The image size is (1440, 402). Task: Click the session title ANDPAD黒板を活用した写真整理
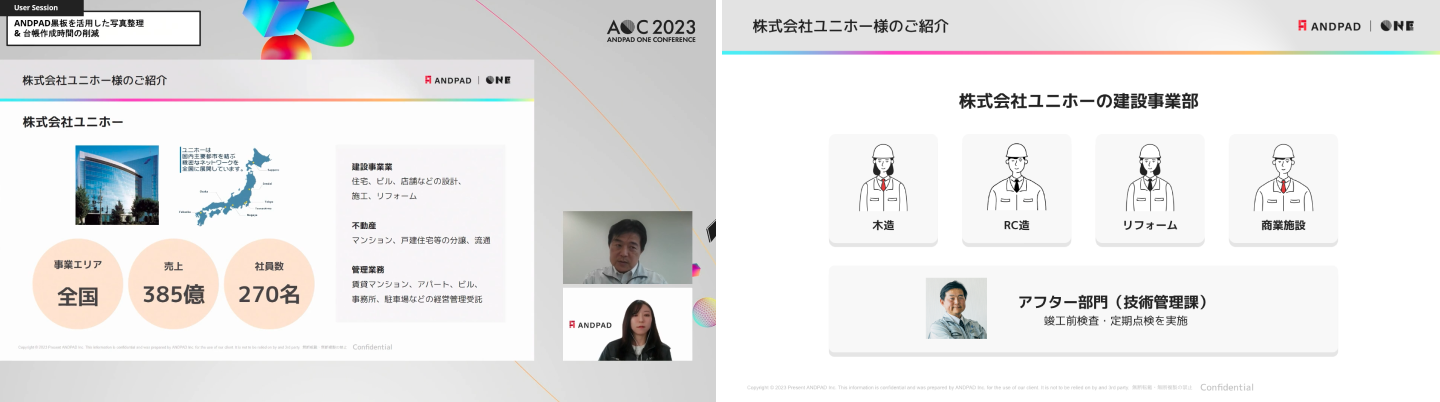coord(79,22)
